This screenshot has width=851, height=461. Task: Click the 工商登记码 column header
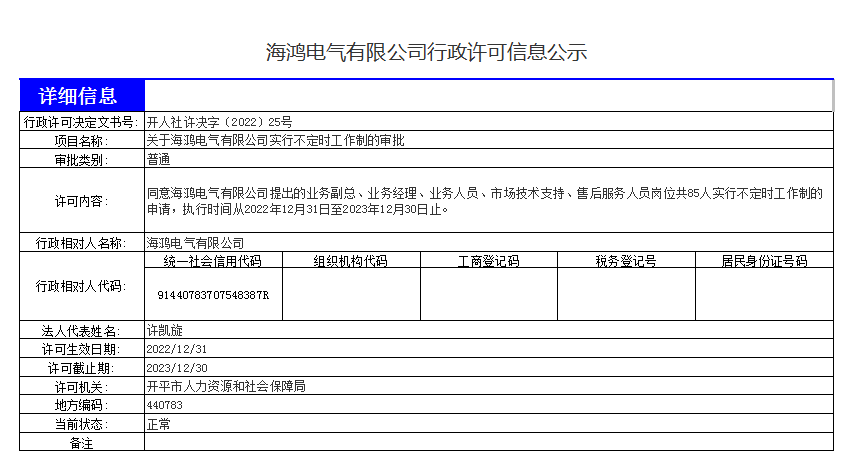[x=488, y=261]
